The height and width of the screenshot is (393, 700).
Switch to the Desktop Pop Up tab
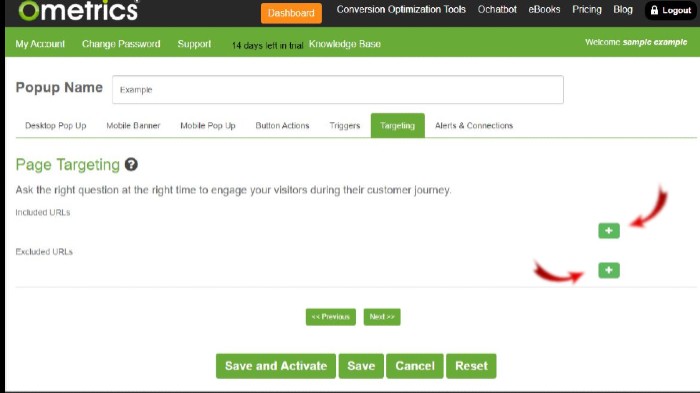click(x=56, y=125)
